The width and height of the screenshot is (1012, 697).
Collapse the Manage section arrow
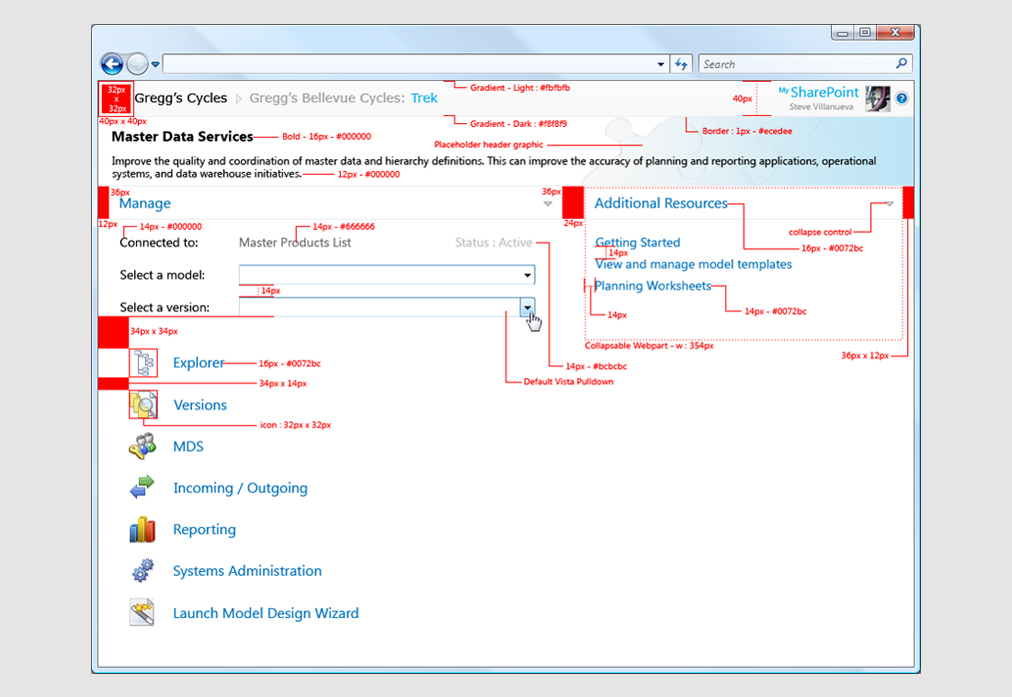(547, 204)
